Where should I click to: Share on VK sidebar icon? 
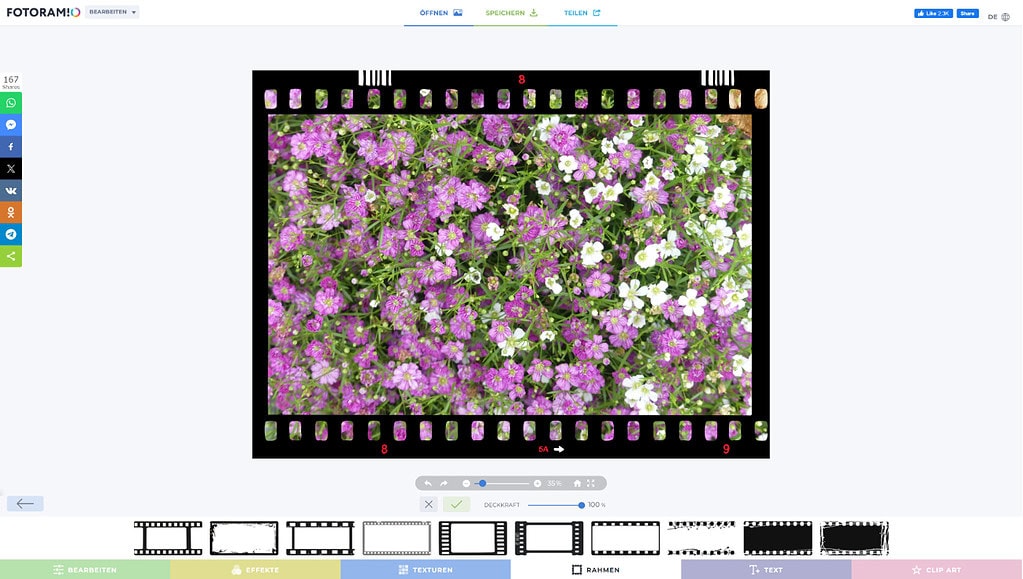click(x=11, y=190)
